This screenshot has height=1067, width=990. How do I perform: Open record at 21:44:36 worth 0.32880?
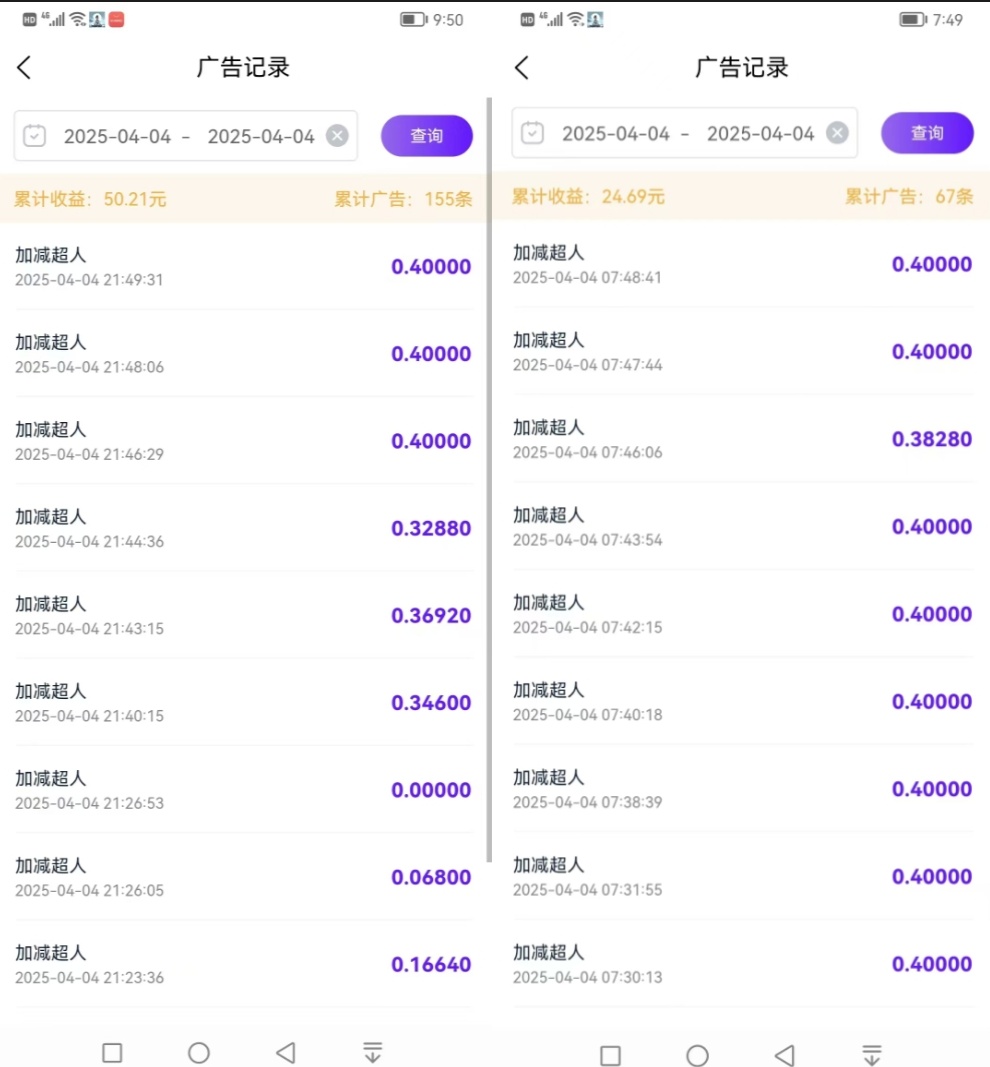pyautogui.click(x=243, y=528)
